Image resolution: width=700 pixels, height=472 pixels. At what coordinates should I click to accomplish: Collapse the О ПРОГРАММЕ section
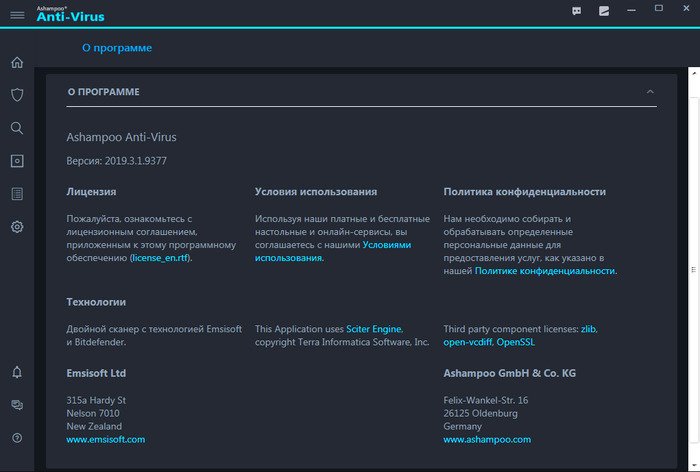[x=650, y=92]
